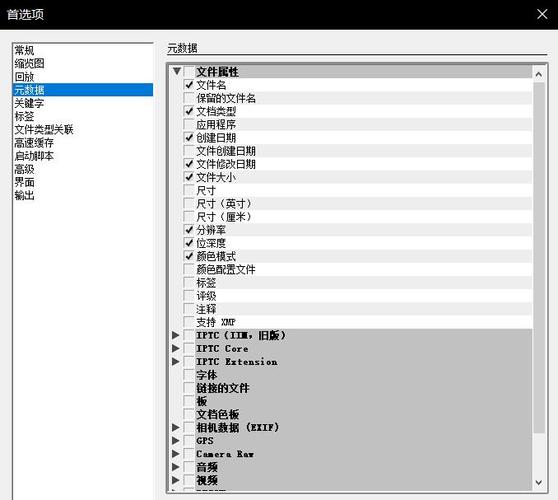This screenshot has height=500, width=558.
Task: Toggle the Camera Raw group checkbox
Action: coord(189,454)
